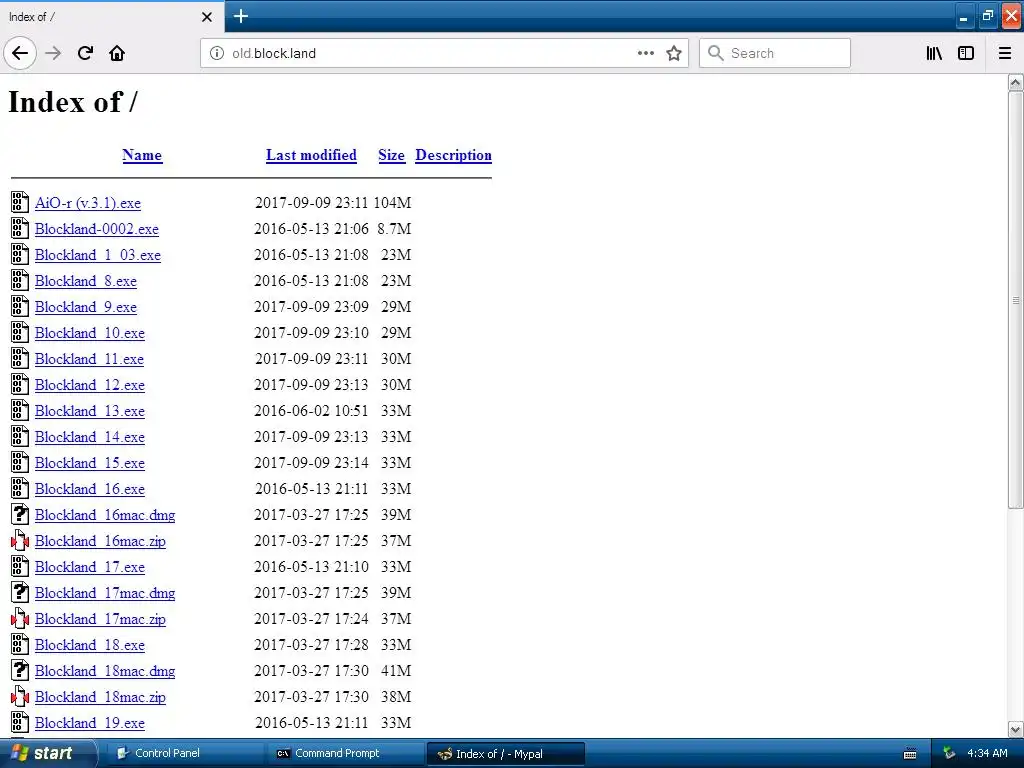Download Blockland_18mac.dmg
This screenshot has height=768, width=1024.
point(105,671)
